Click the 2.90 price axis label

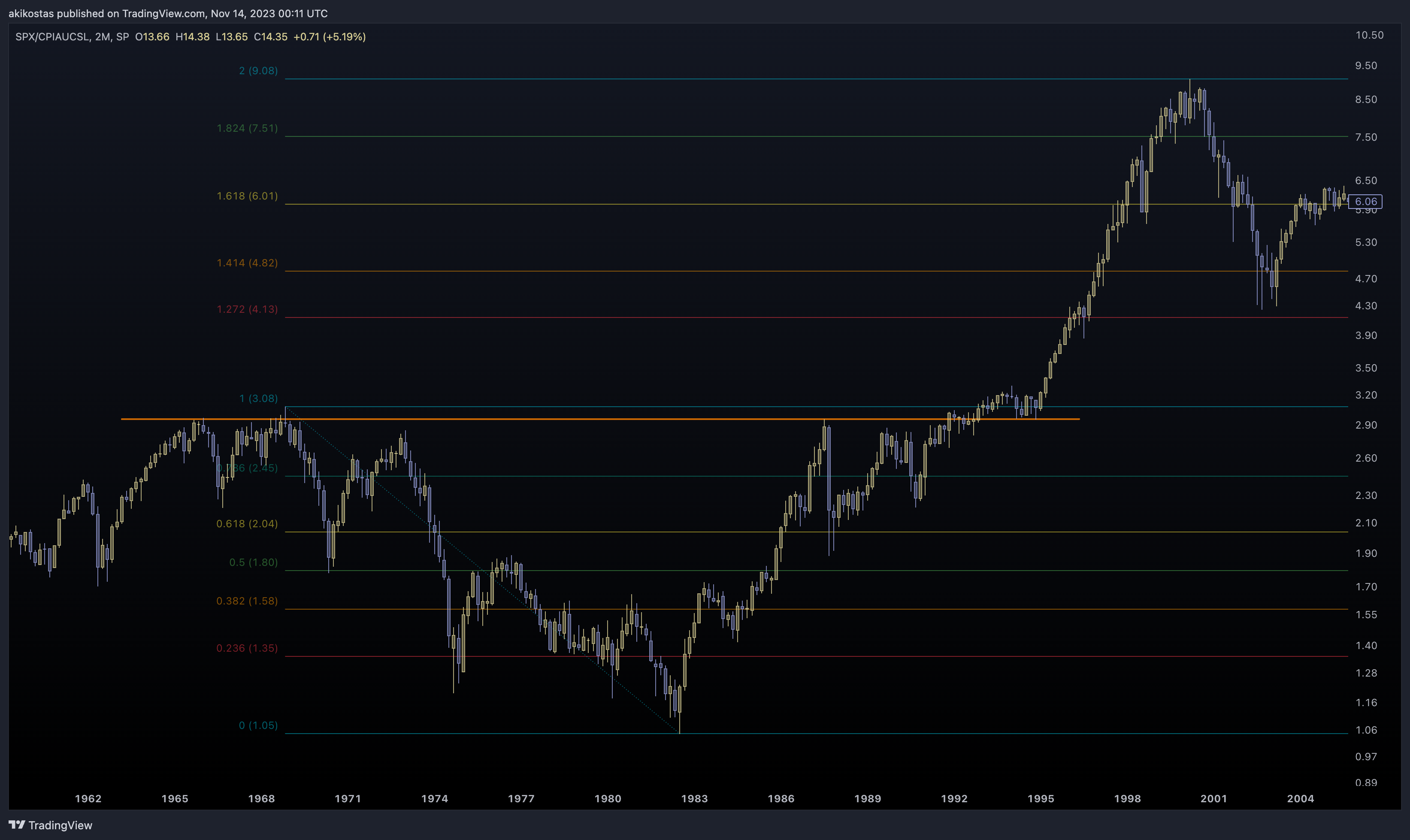click(x=1366, y=425)
